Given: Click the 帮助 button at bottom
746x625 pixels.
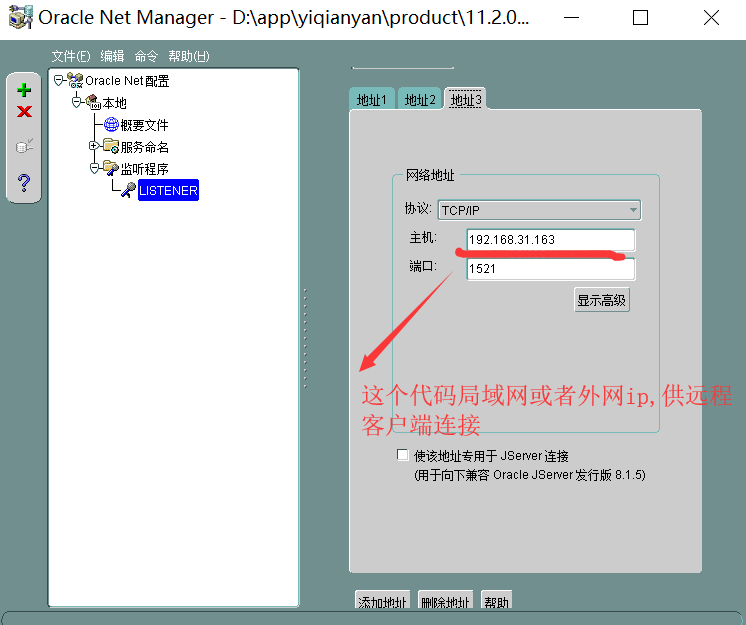Looking at the screenshot, I should [496, 601].
